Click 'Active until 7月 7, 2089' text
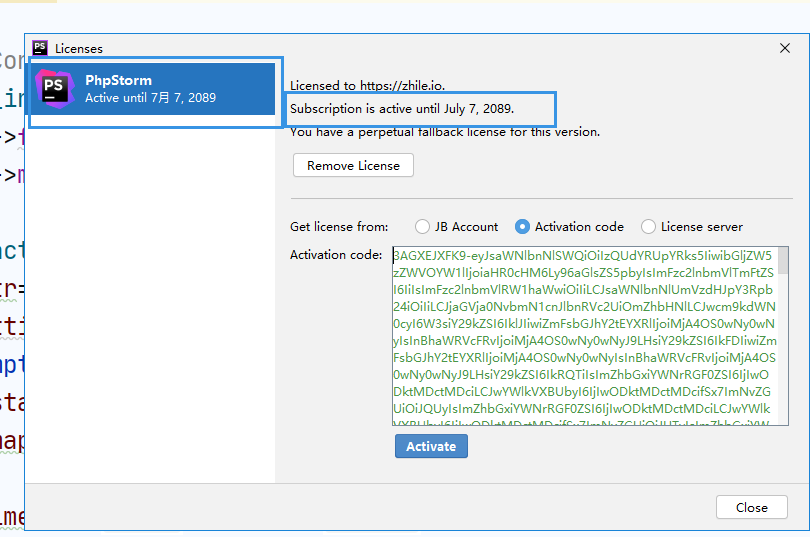This screenshot has width=810, height=537. click(x=150, y=98)
